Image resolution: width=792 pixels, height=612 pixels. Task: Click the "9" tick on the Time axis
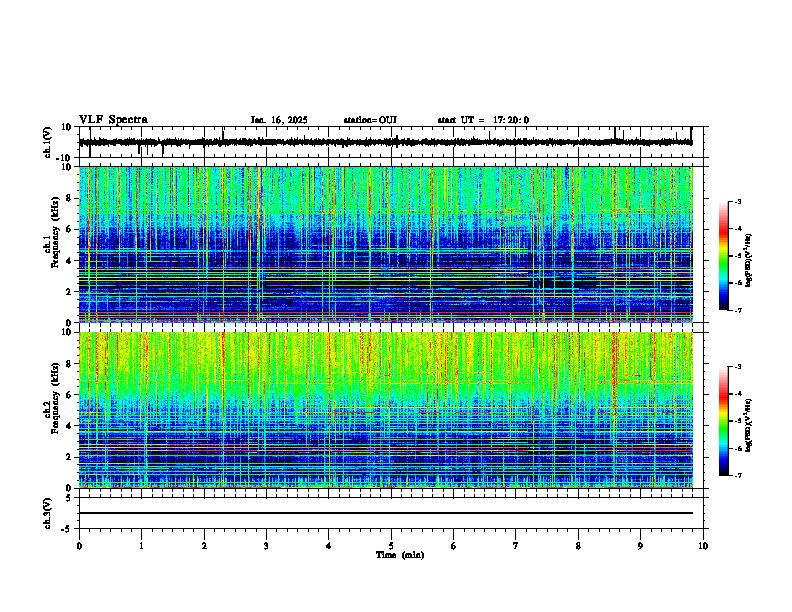pyautogui.click(x=640, y=546)
